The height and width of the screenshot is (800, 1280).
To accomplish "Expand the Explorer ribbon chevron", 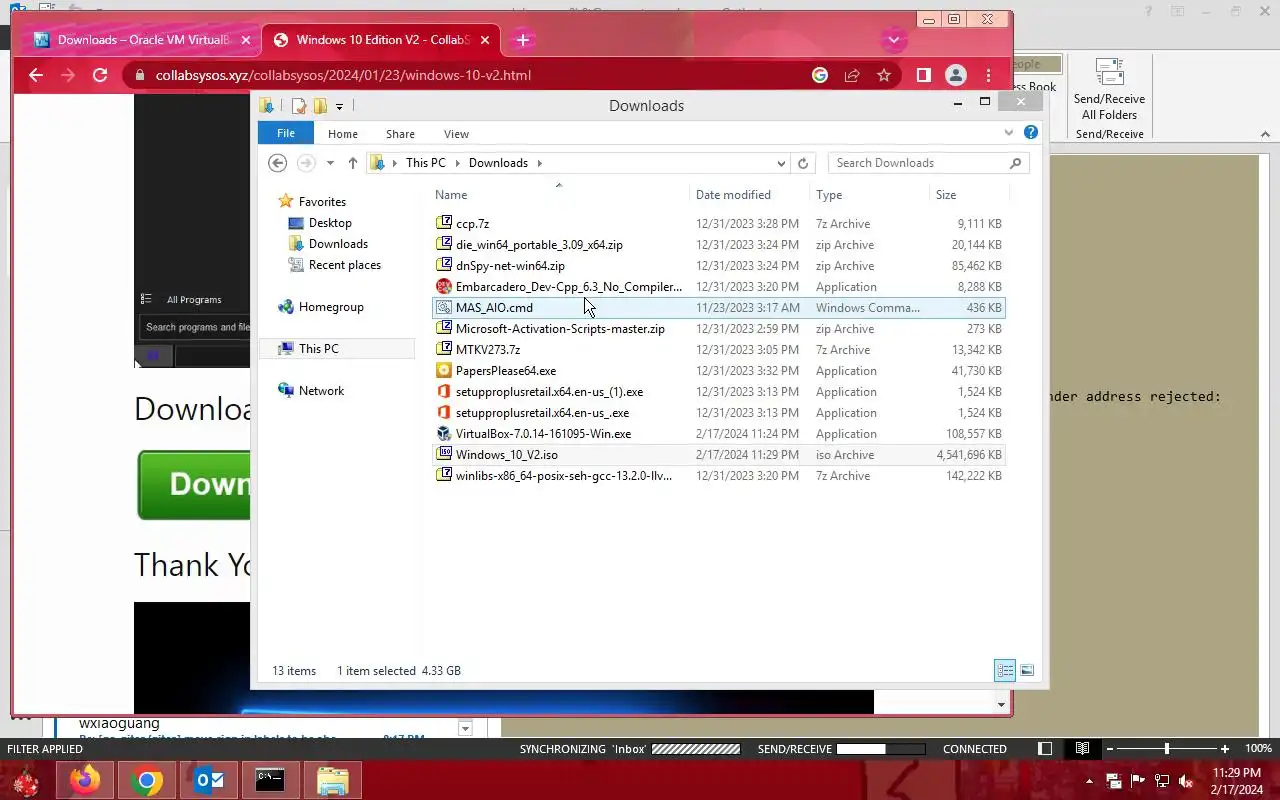I will pyautogui.click(x=1009, y=132).
